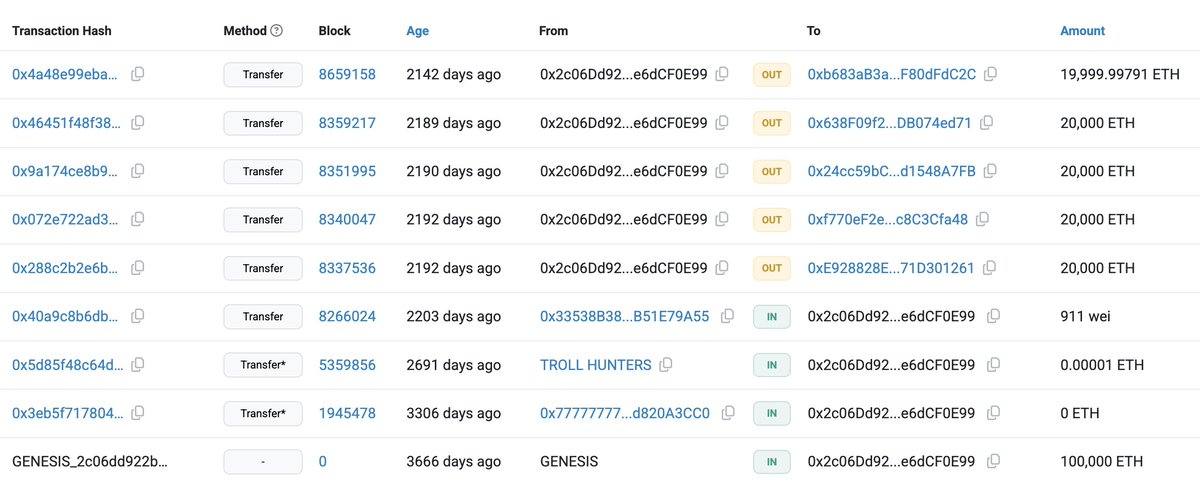Copy transaction hash 0x5d85f48c64d
The height and width of the screenshot is (483, 1200).
pos(138,365)
